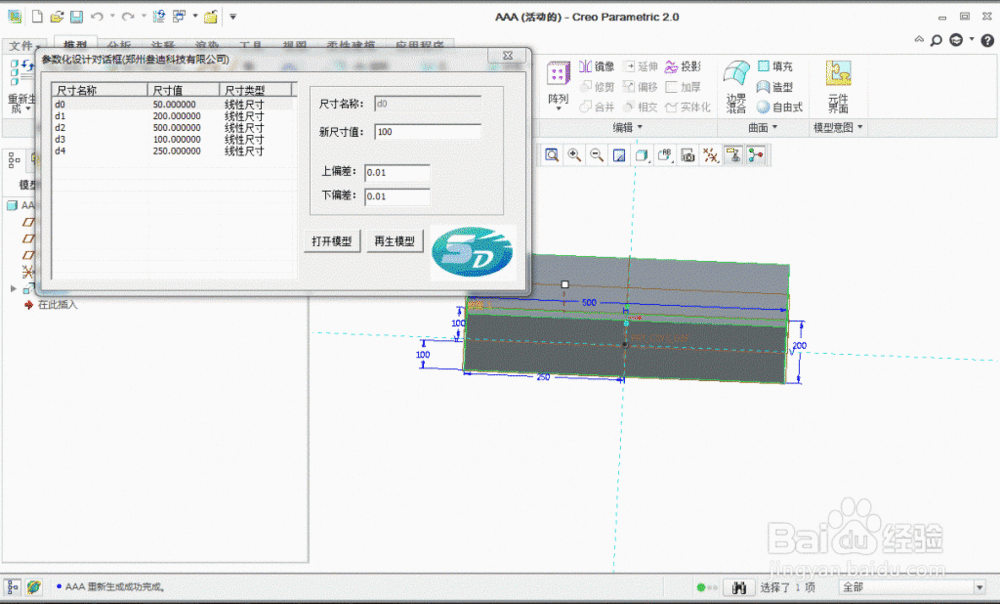
Task: Click the zoom in icon
Action: (574, 155)
